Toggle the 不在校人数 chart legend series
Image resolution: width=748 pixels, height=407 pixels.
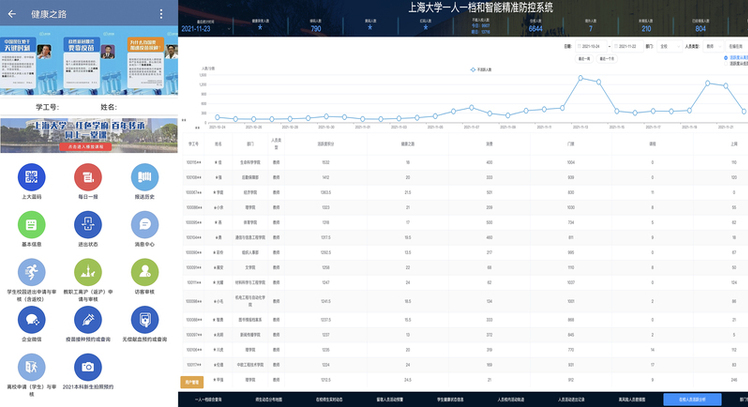[483, 70]
